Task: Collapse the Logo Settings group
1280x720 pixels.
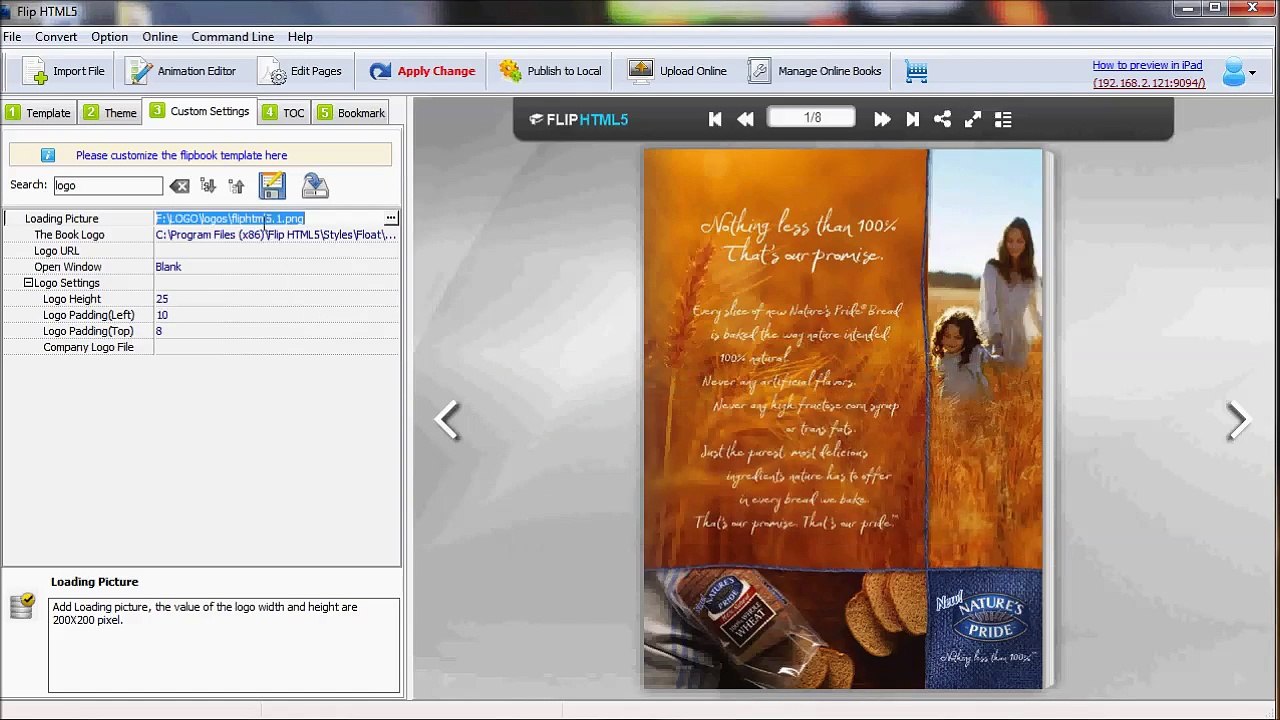Action: (29, 283)
